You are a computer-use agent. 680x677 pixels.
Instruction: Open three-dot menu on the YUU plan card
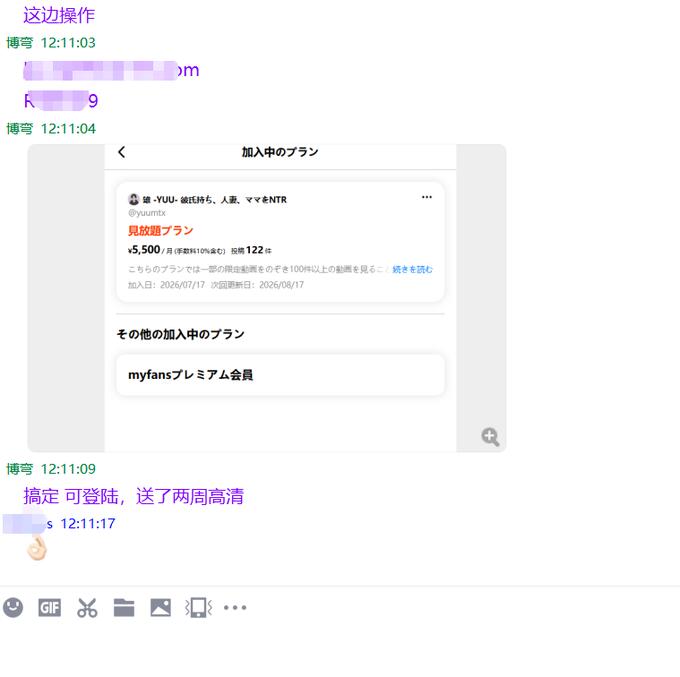427,197
